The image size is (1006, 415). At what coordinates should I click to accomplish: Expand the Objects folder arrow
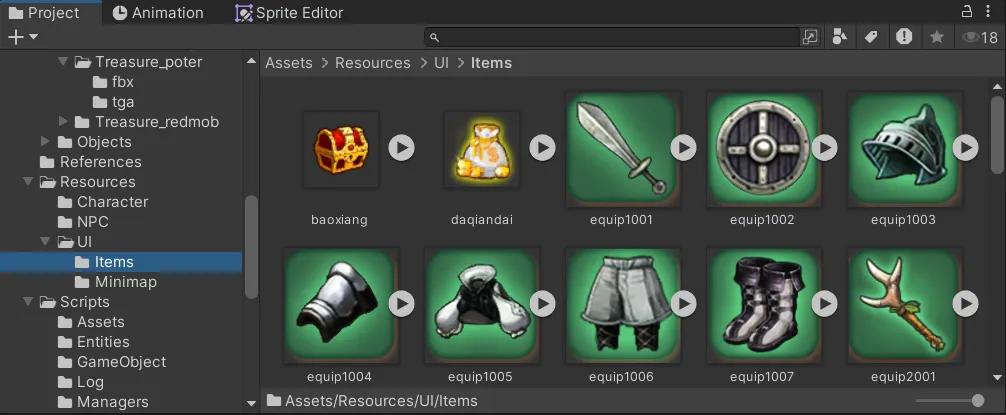click(x=45, y=142)
